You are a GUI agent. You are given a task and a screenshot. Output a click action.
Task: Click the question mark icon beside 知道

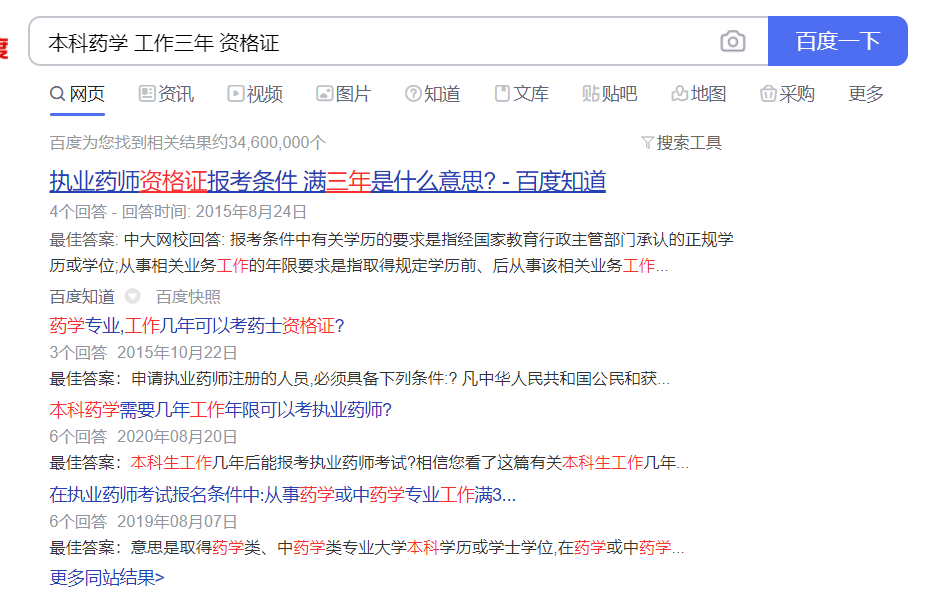413,93
